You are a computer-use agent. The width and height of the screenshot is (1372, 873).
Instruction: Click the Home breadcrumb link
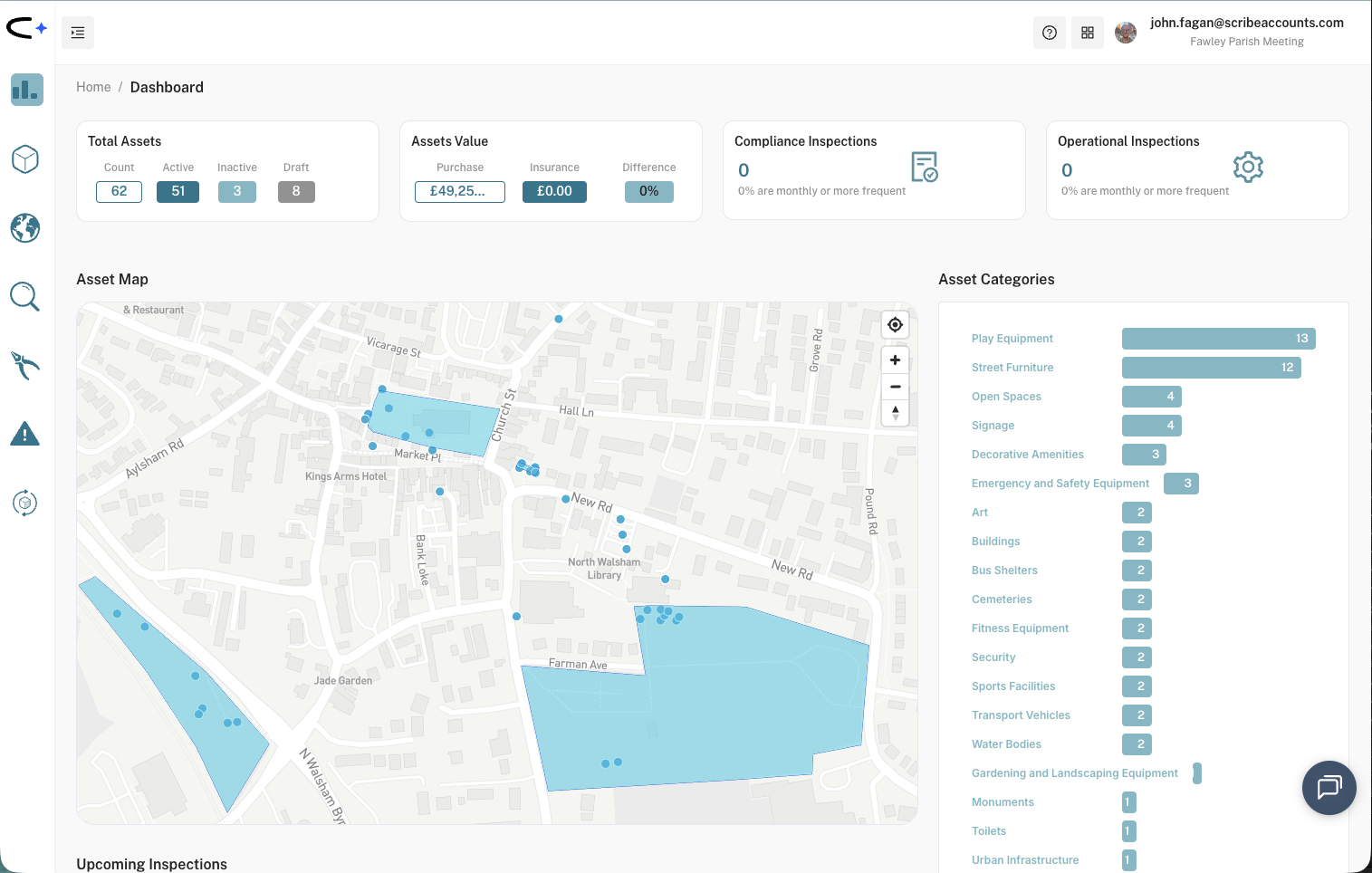coord(93,86)
